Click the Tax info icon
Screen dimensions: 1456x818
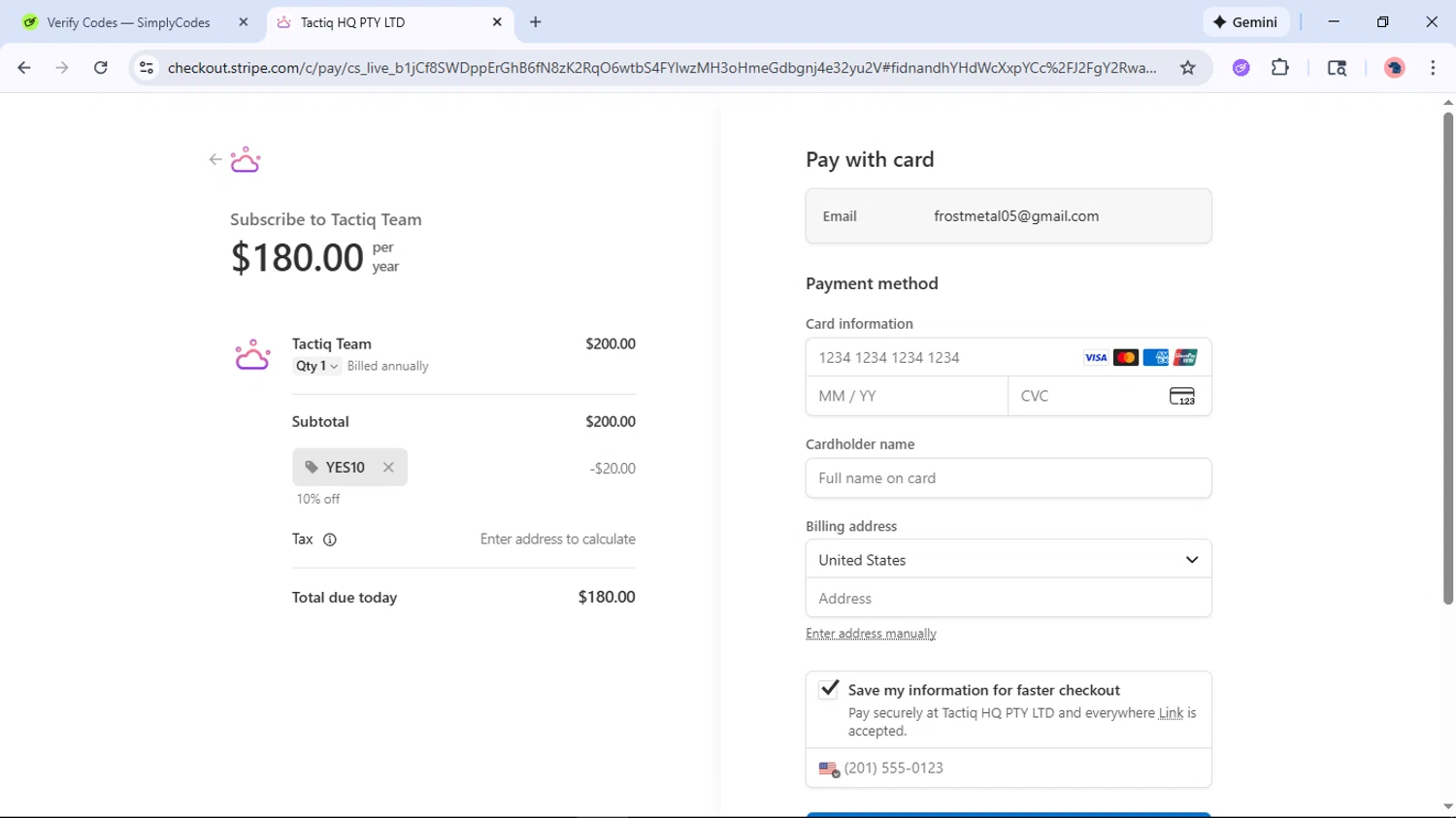330,540
